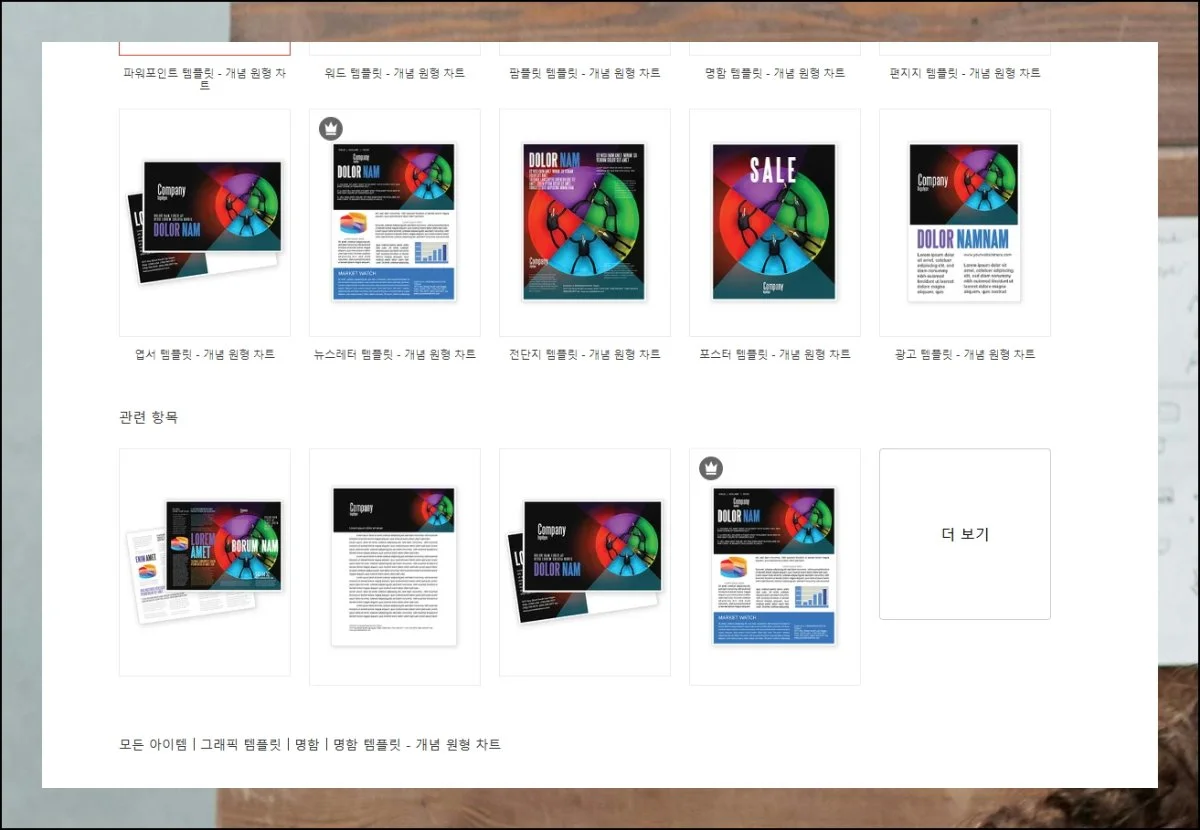The image size is (1200, 830).
Task: Click the crown badge on the related flyer thumbnail
Action: point(710,466)
